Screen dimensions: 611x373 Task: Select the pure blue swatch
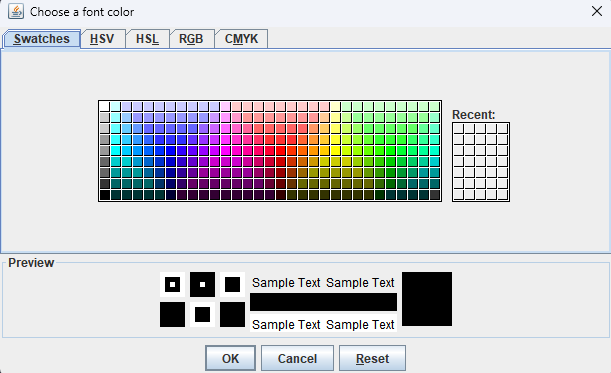171,150
